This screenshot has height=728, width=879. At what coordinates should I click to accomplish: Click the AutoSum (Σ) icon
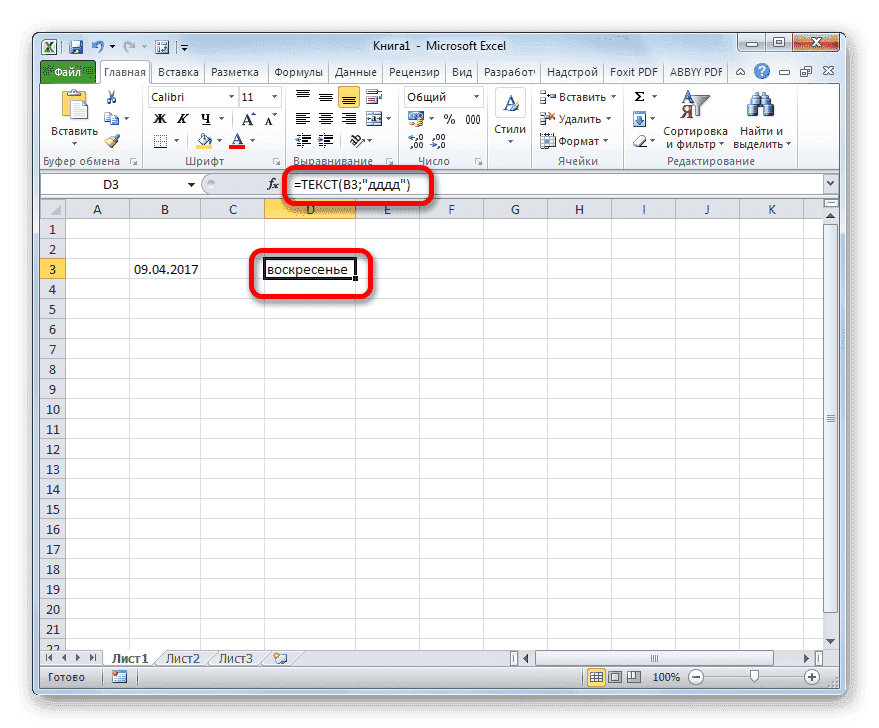coord(639,96)
